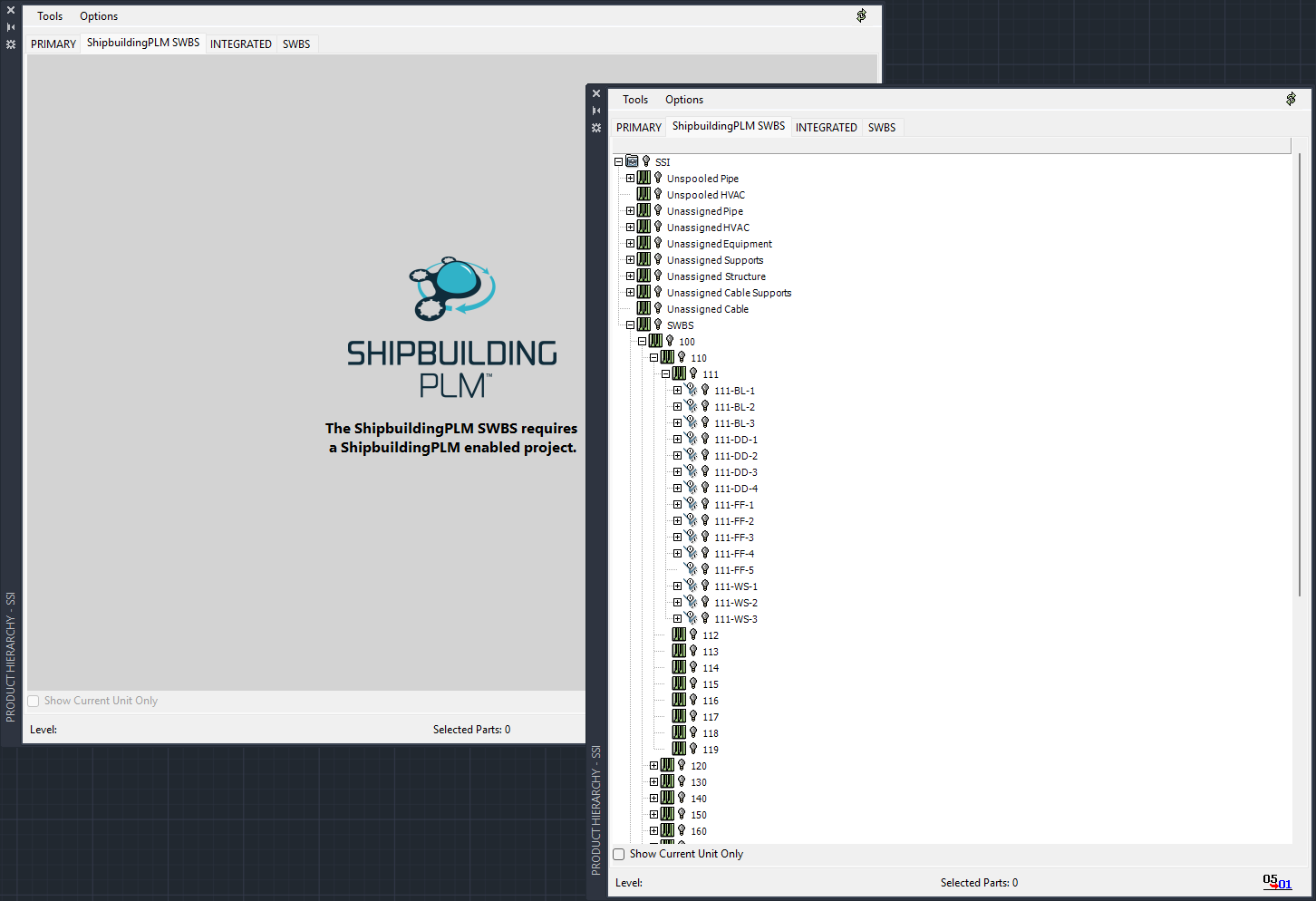This screenshot has width=1316, height=901.
Task: Expand the 111-DD-2 tree node
Action: (x=677, y=456)
